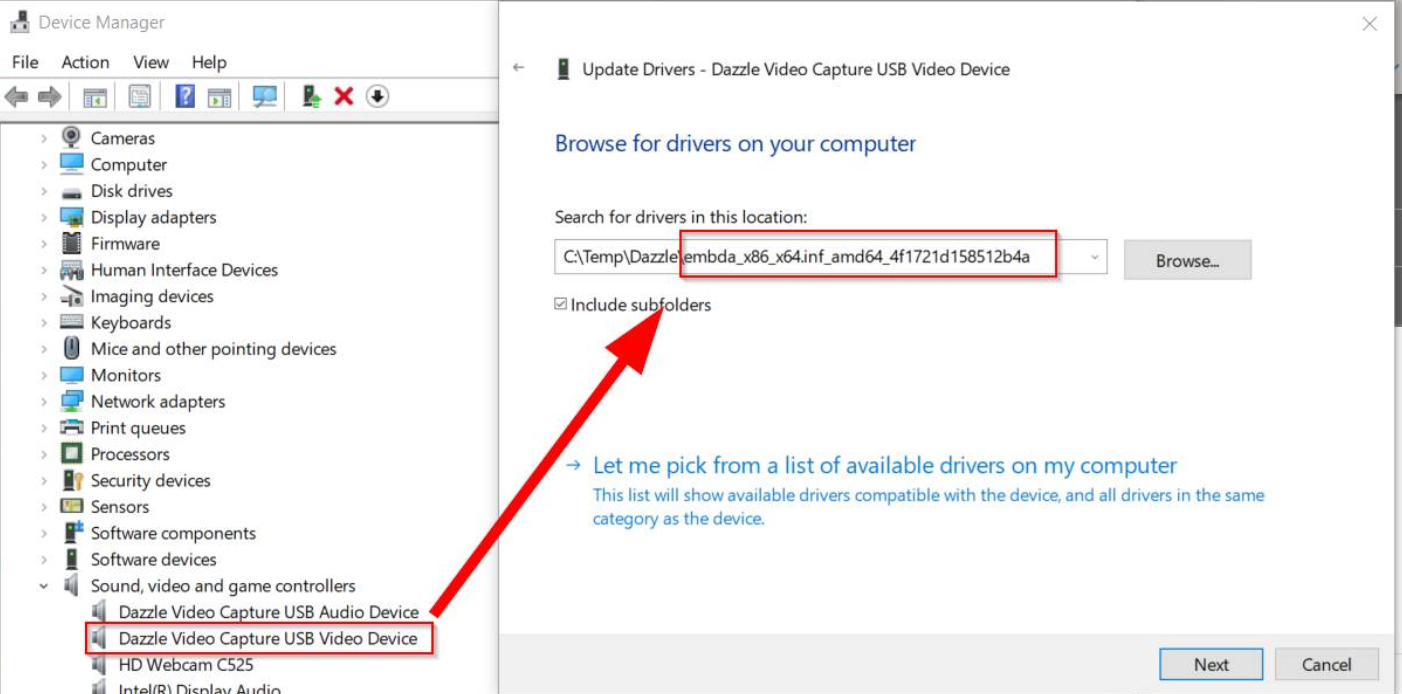Click Let me pick from available drivers link
Screen dimensions: 1402x694
(884, 466)
